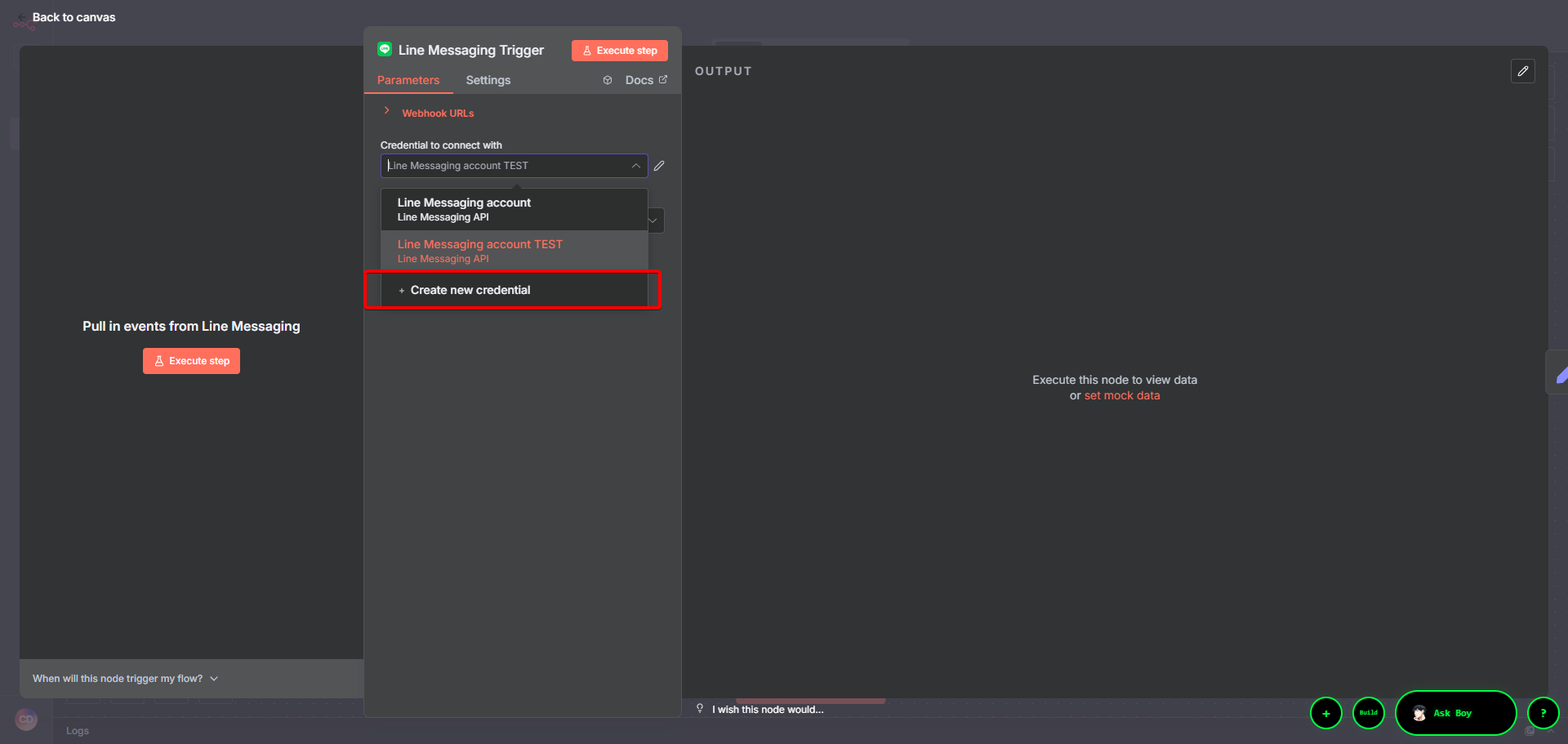The height and width of the screenshot is (744, 1568).
Task: Click the edit output pencil icon
Action: coord(1522,71)
